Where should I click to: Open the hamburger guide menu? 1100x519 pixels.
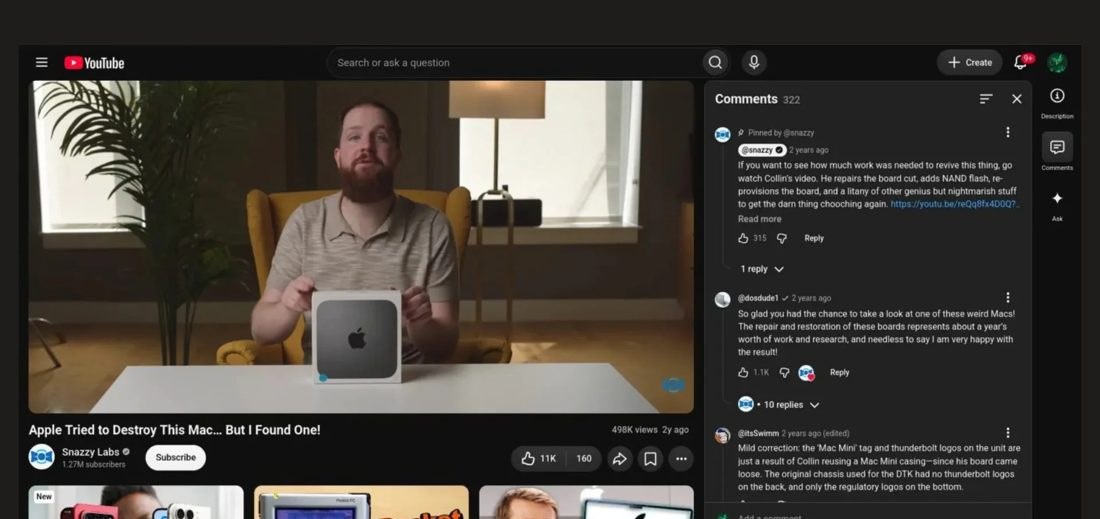(x=41, y=62)
